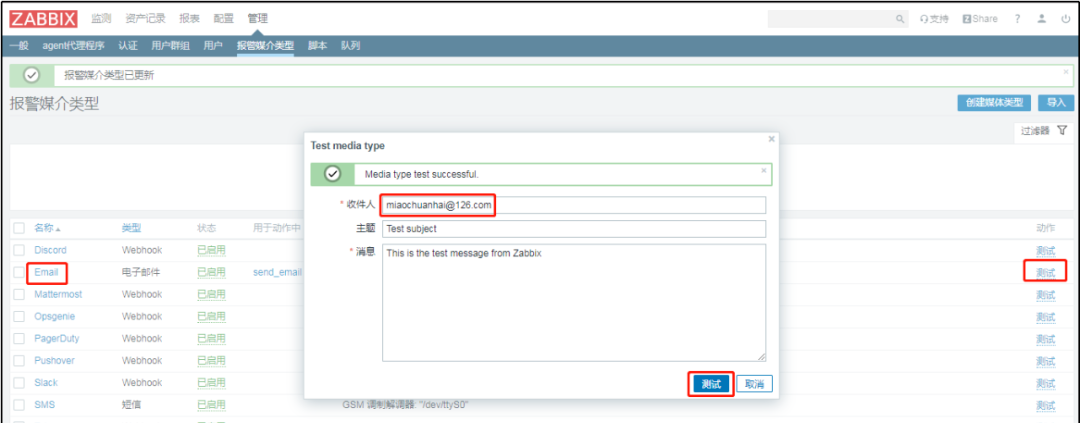Select all media types checkbox in header

pyautogui.click(x=19, y=228)
